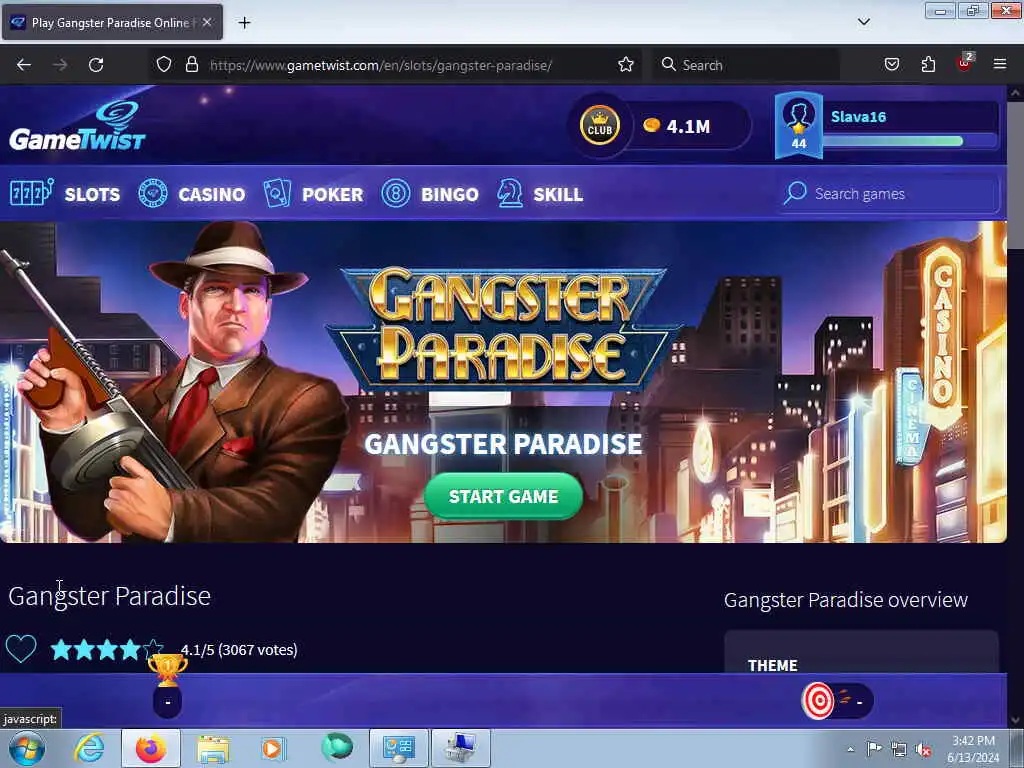Image resolution: width=1024 pixels, height=768 pixels.
Task: Open the shield tracking protection icon
Action: click(164, 65)
